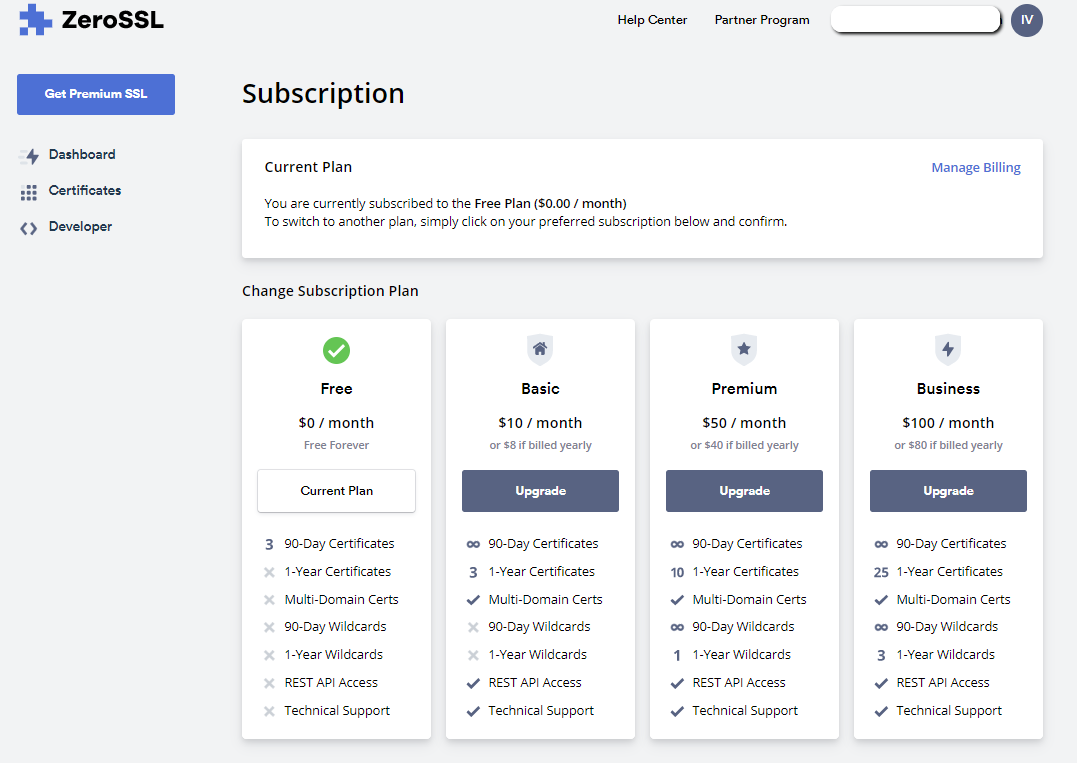1077x763 pixels.
Task: Click Business '1-Year Wildcards' feature text
Action: pyautogui.click(x=946, y=654)
